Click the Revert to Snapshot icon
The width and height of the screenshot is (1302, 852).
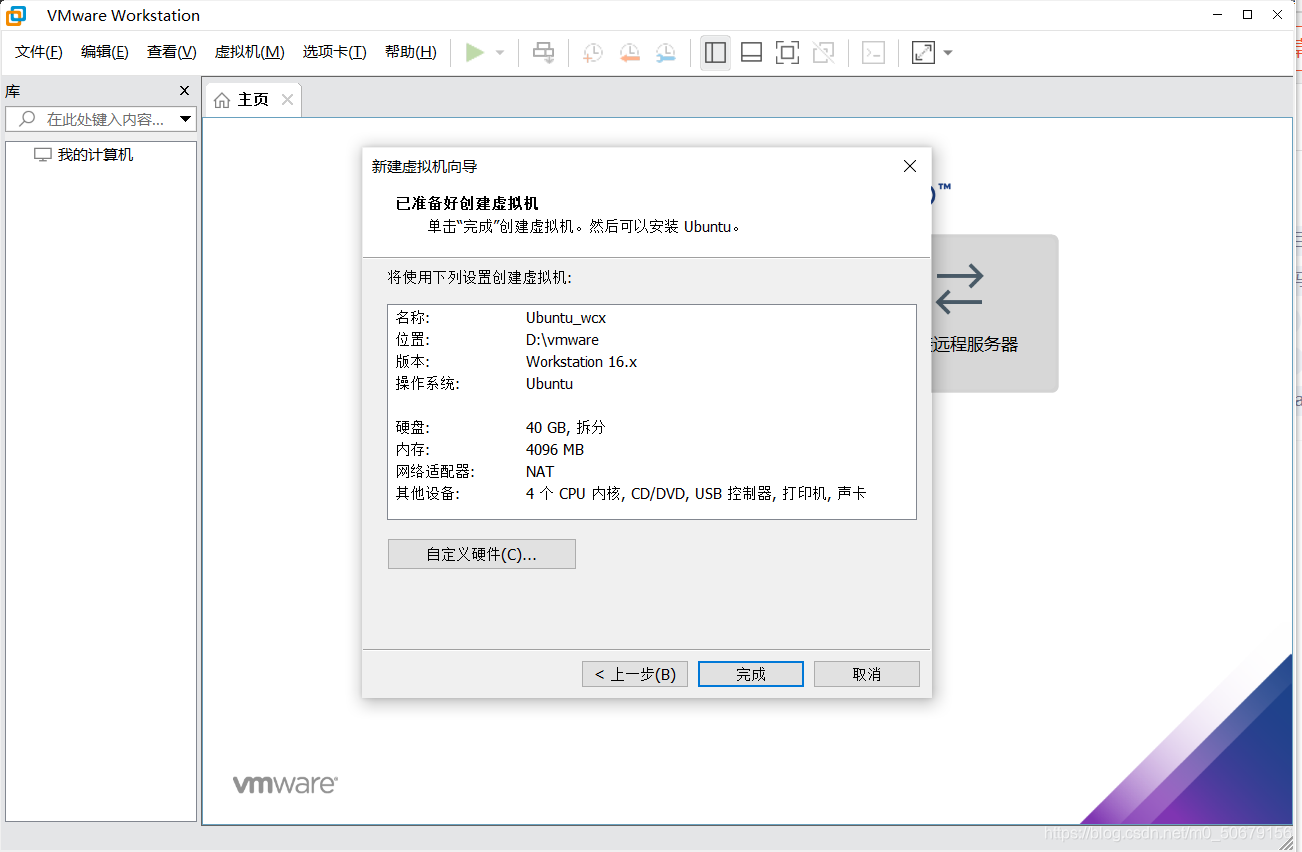pyautogui.click(x=629, y=53)
